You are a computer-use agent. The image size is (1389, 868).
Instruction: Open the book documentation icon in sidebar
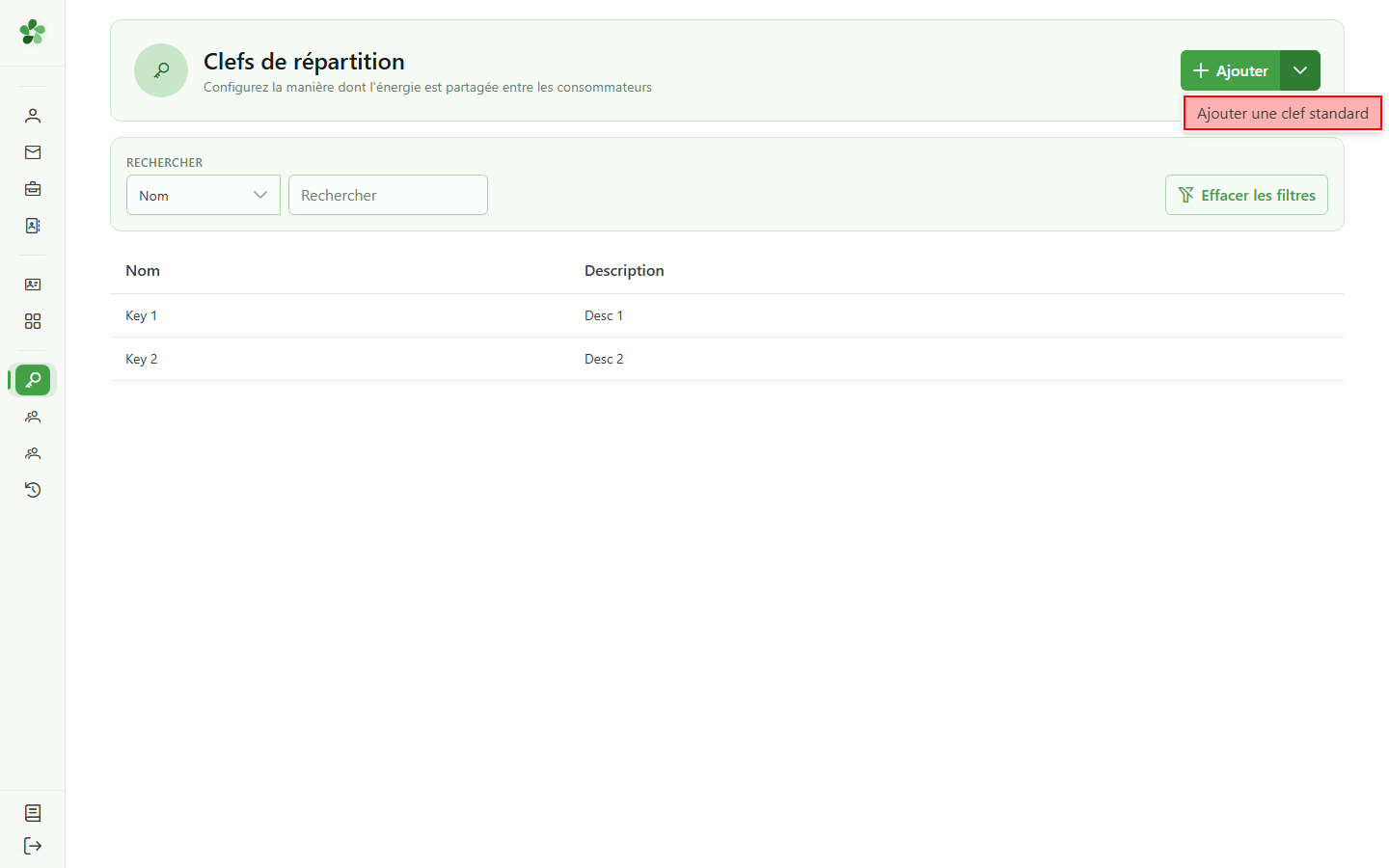click(x=33, y=813)
